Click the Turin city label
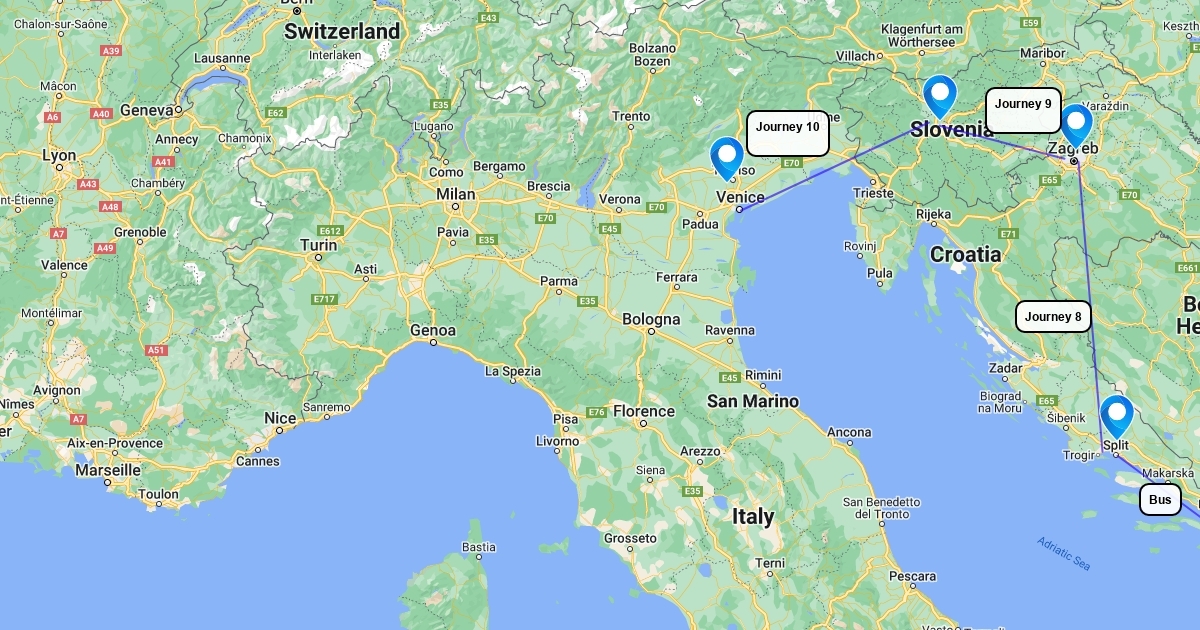1200x630 pixels. (319, 245)
